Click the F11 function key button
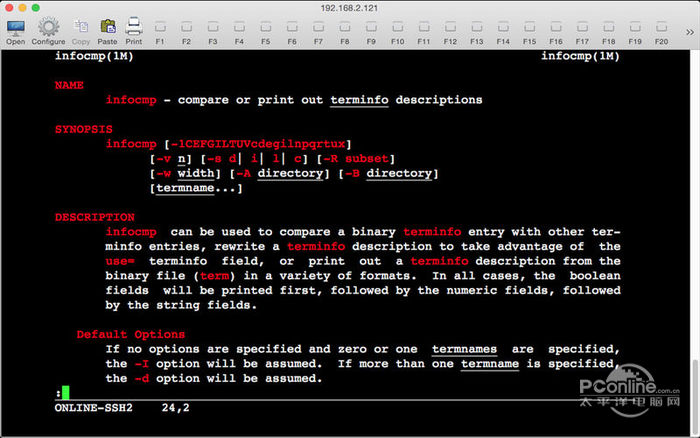Viewport: 700px width, 438px height. [424, 33]
